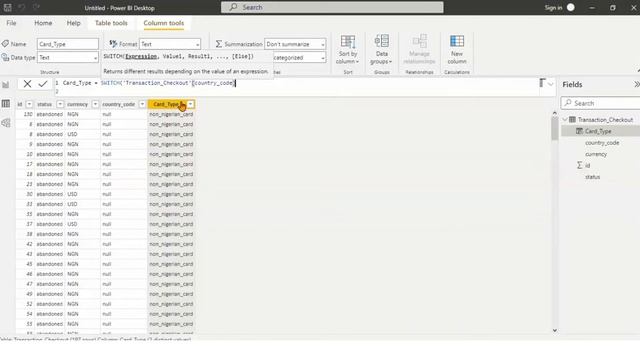Switch to Model view in left sidebar
Image resolution: width=640 pixels, height=360 pixels.
pos(6,123)
